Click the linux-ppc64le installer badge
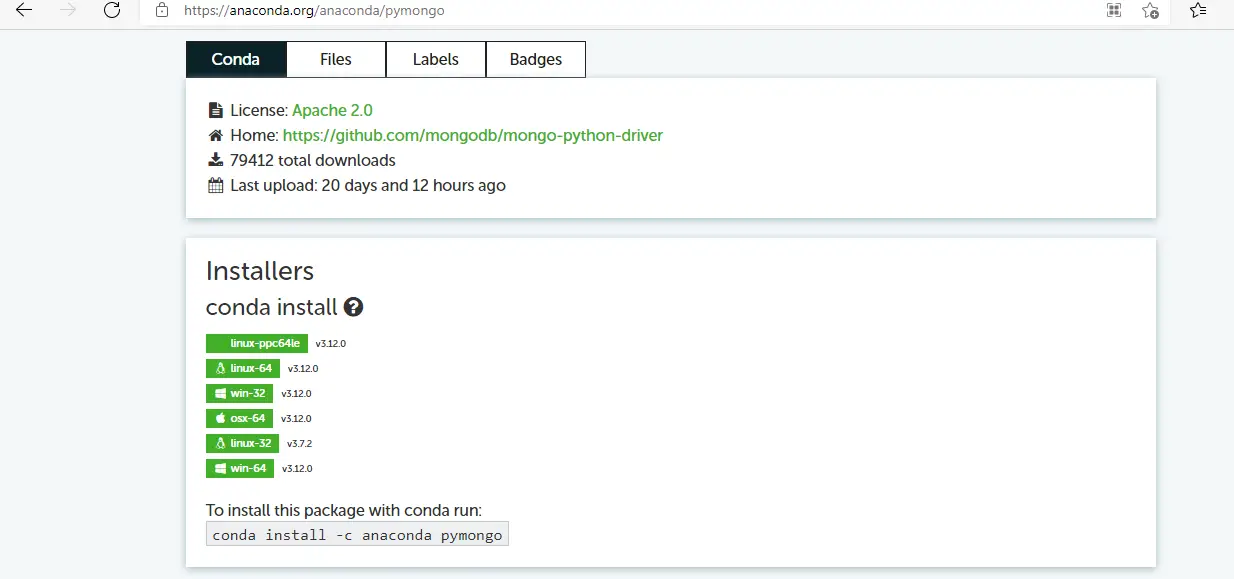The width and height of the screenshot is (1234, 579). [x=257, y=343]
